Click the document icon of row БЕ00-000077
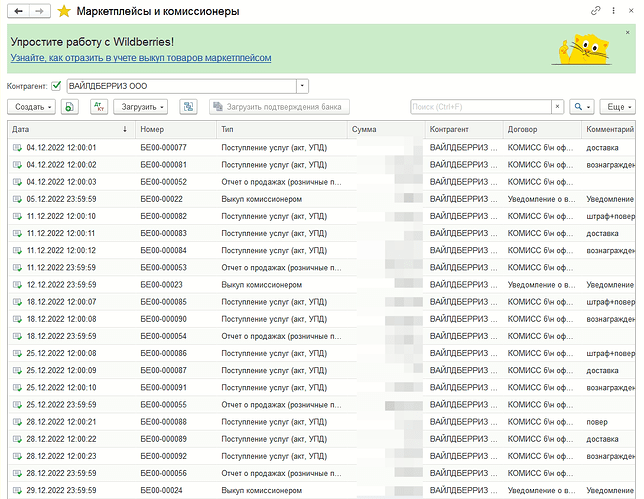 pyautogui.click(x=17, y=148)
